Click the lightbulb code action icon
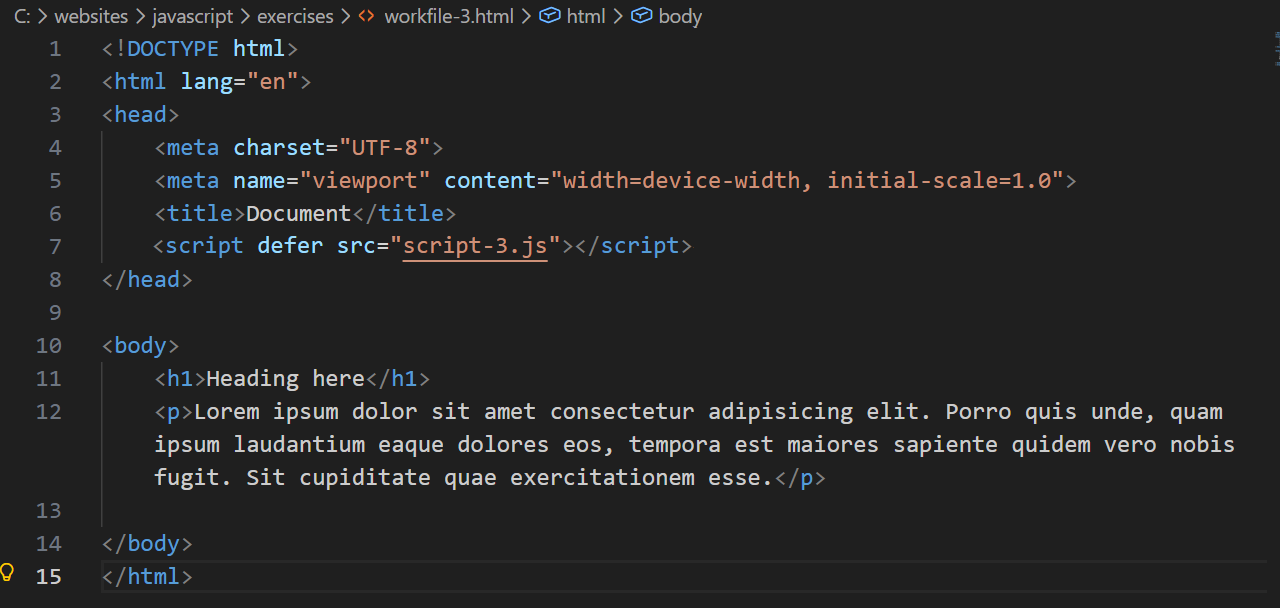 [x=8, y=571]
